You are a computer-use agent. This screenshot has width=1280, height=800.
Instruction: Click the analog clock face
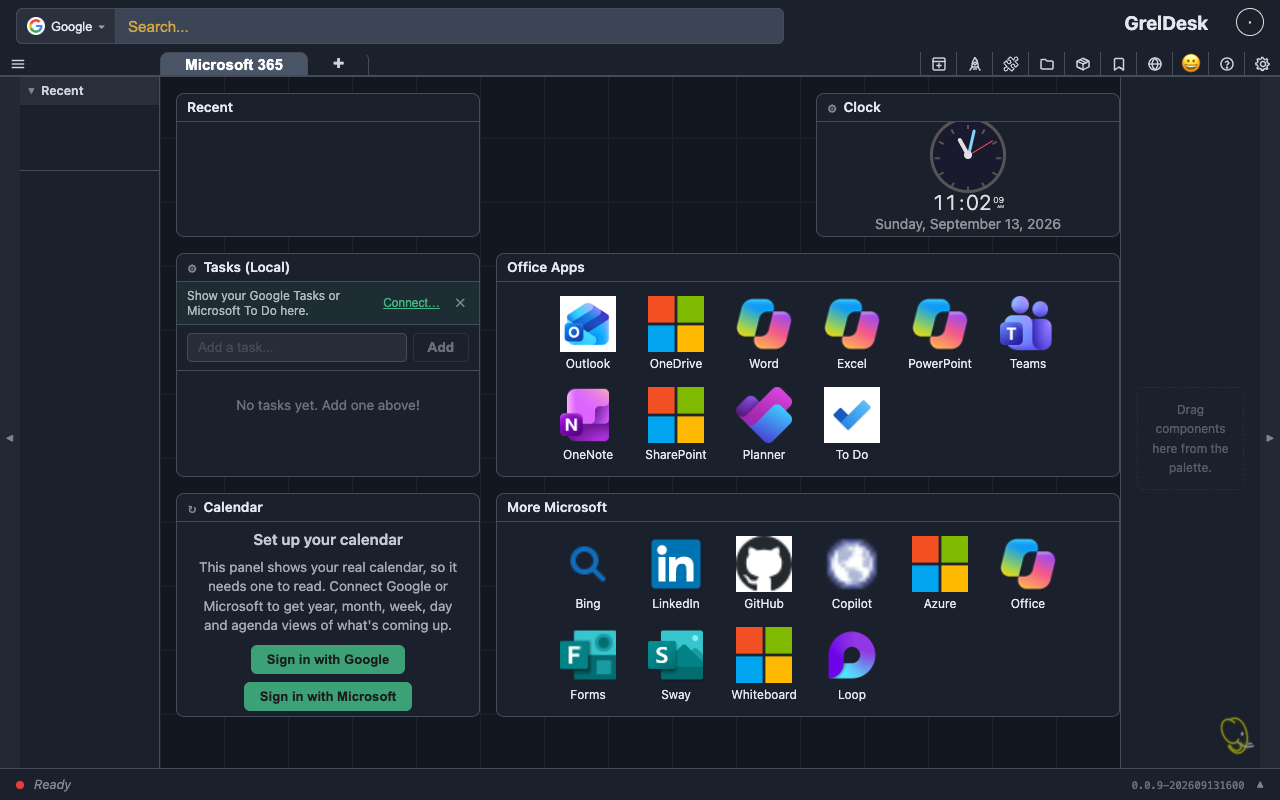tap(968, 156)
